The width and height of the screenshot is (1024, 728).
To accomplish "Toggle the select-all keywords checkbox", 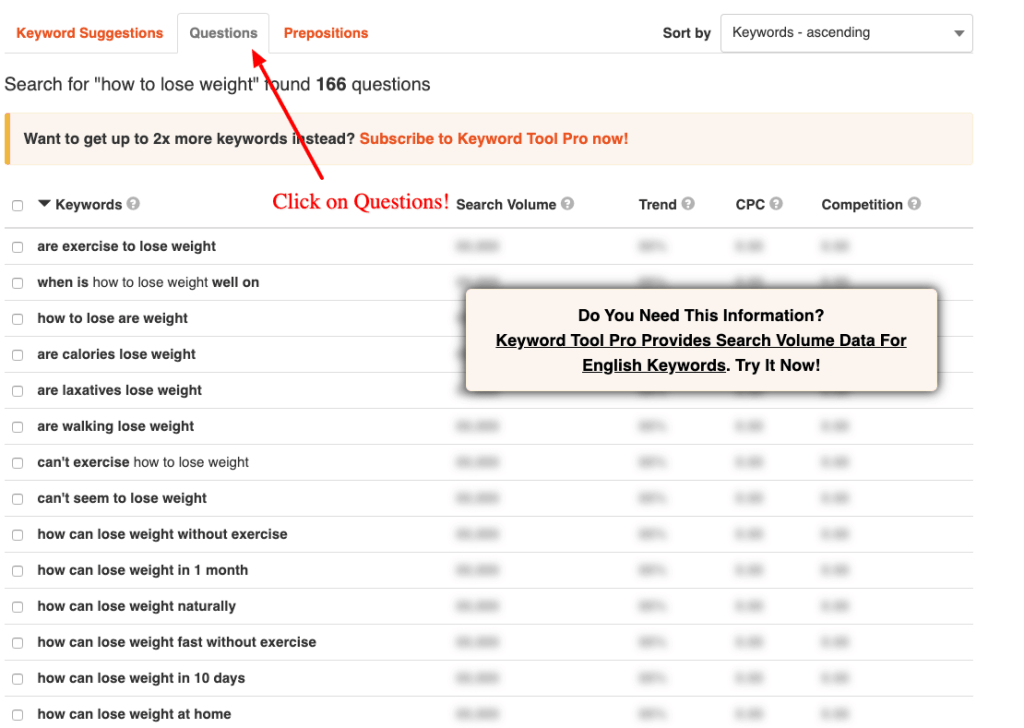I will (17, 206).
